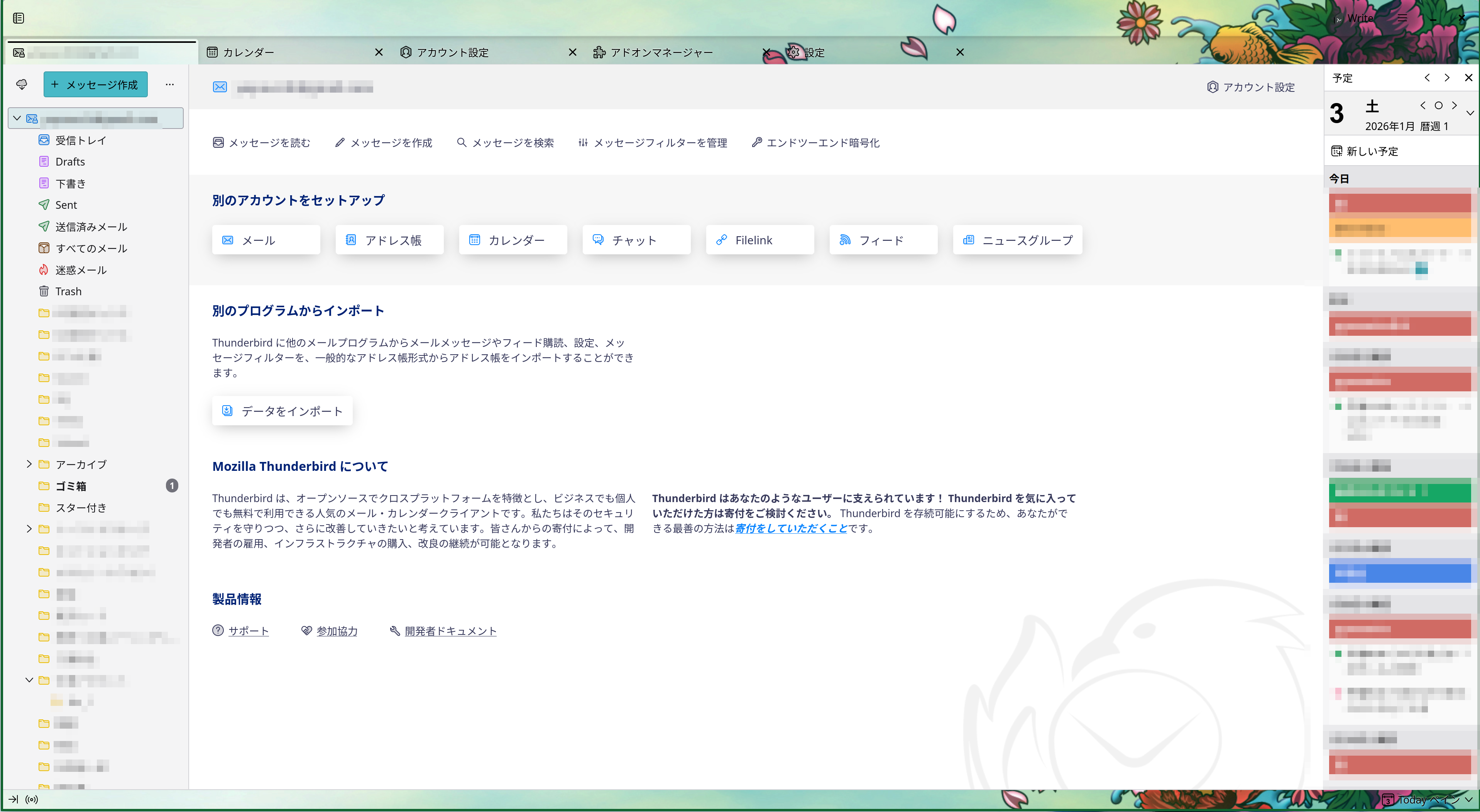Viewport: 1480px width, 812px height.
Task: Click メッセージを読む with inbox icon
Action: [x=261, y=142]
